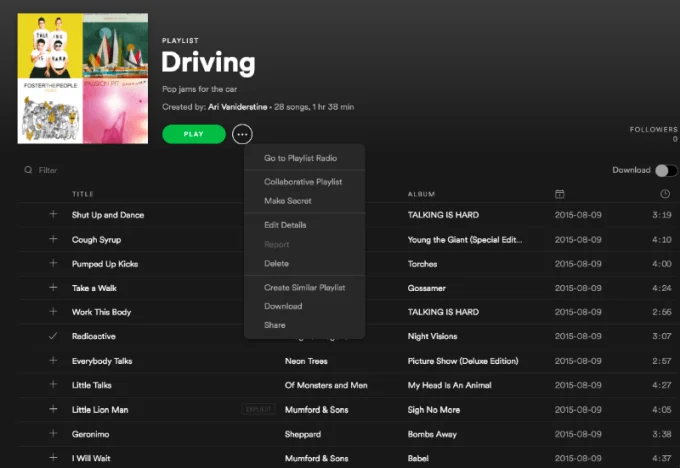Open the three-dots more options button
Image resolution: width=680 pixels, height=468 pixels.
[242, 134]
